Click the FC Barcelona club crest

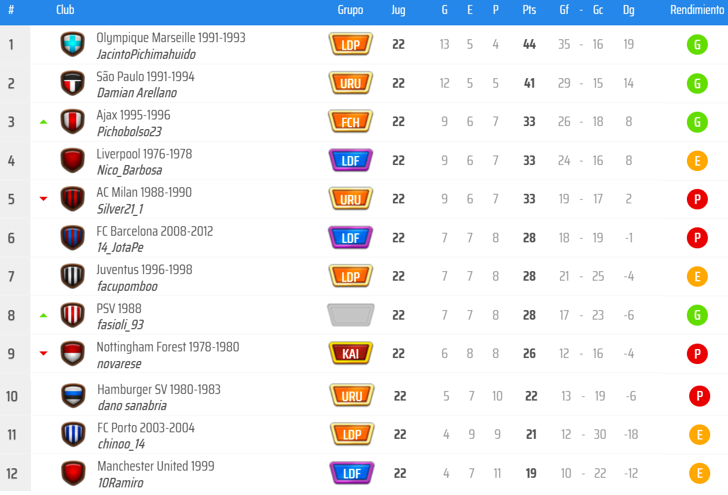72,238
